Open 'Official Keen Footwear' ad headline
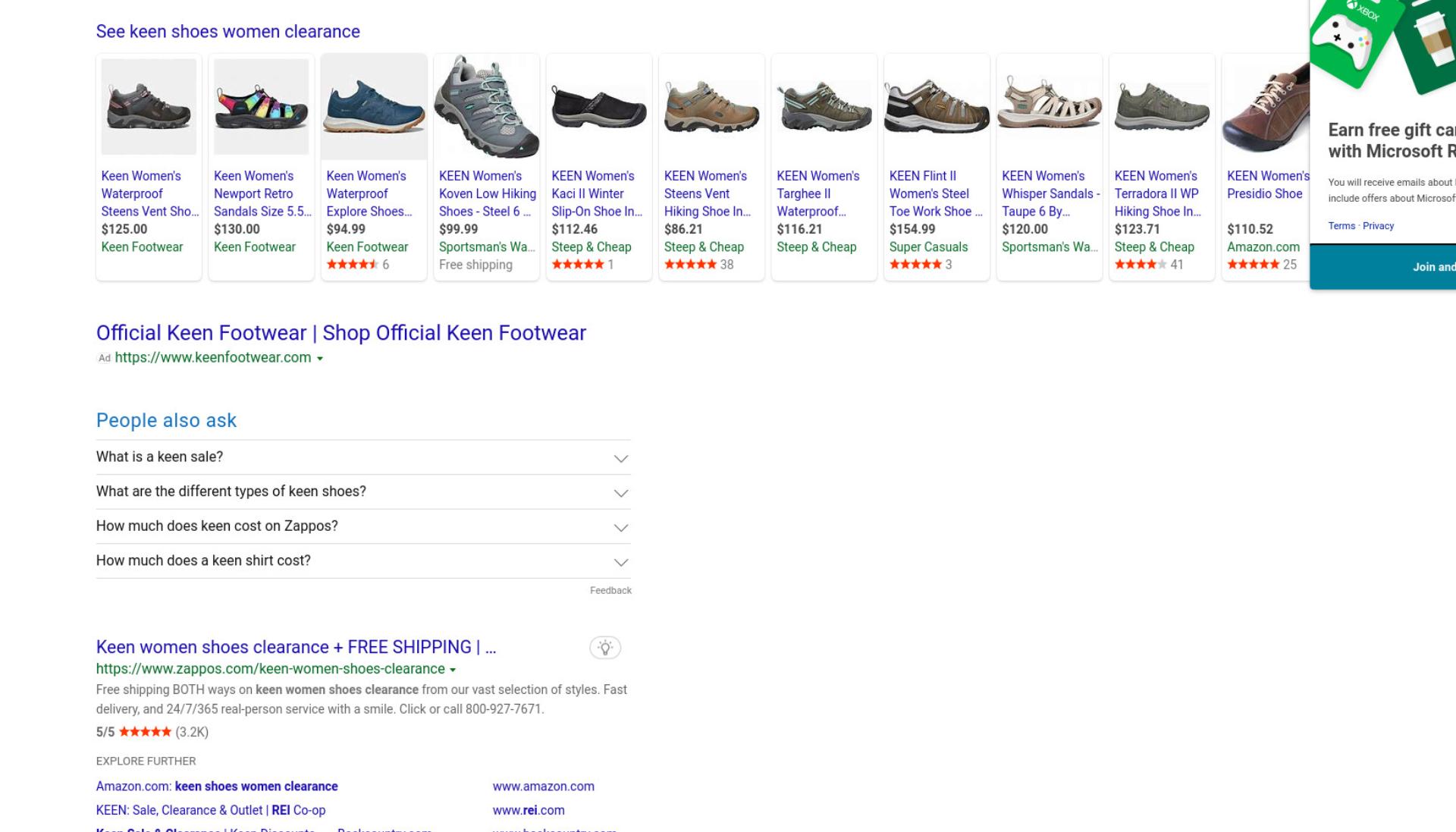1456x832 pixels. point(340,333)
